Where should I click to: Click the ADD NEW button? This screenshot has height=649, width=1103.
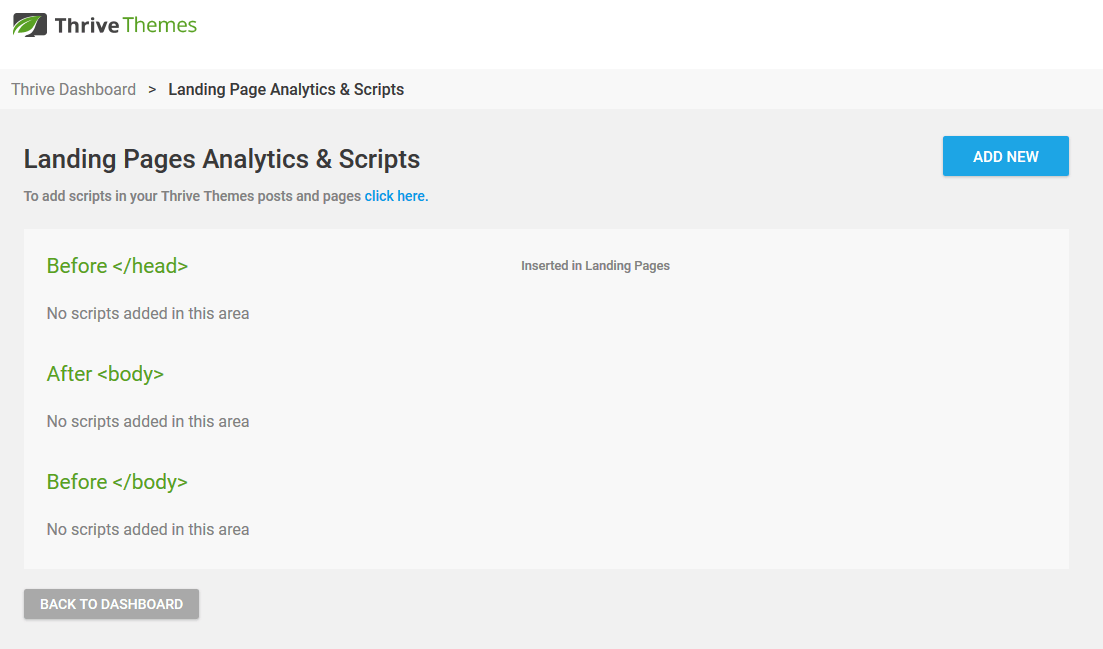tap(1005, 156)
